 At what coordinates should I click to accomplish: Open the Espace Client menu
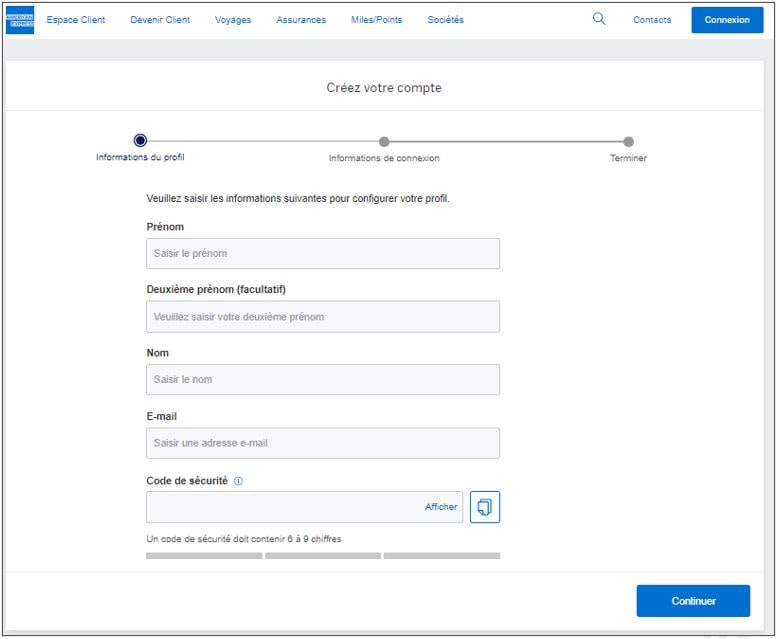click(76, 20)
